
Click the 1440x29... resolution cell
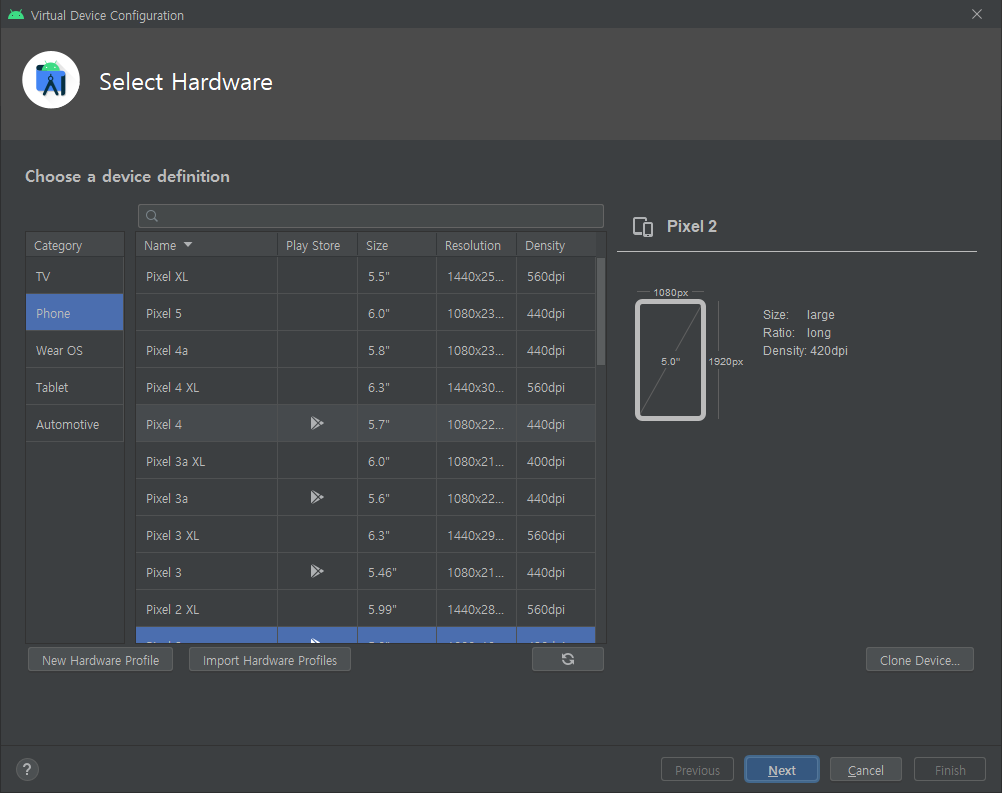click(475, 535)
